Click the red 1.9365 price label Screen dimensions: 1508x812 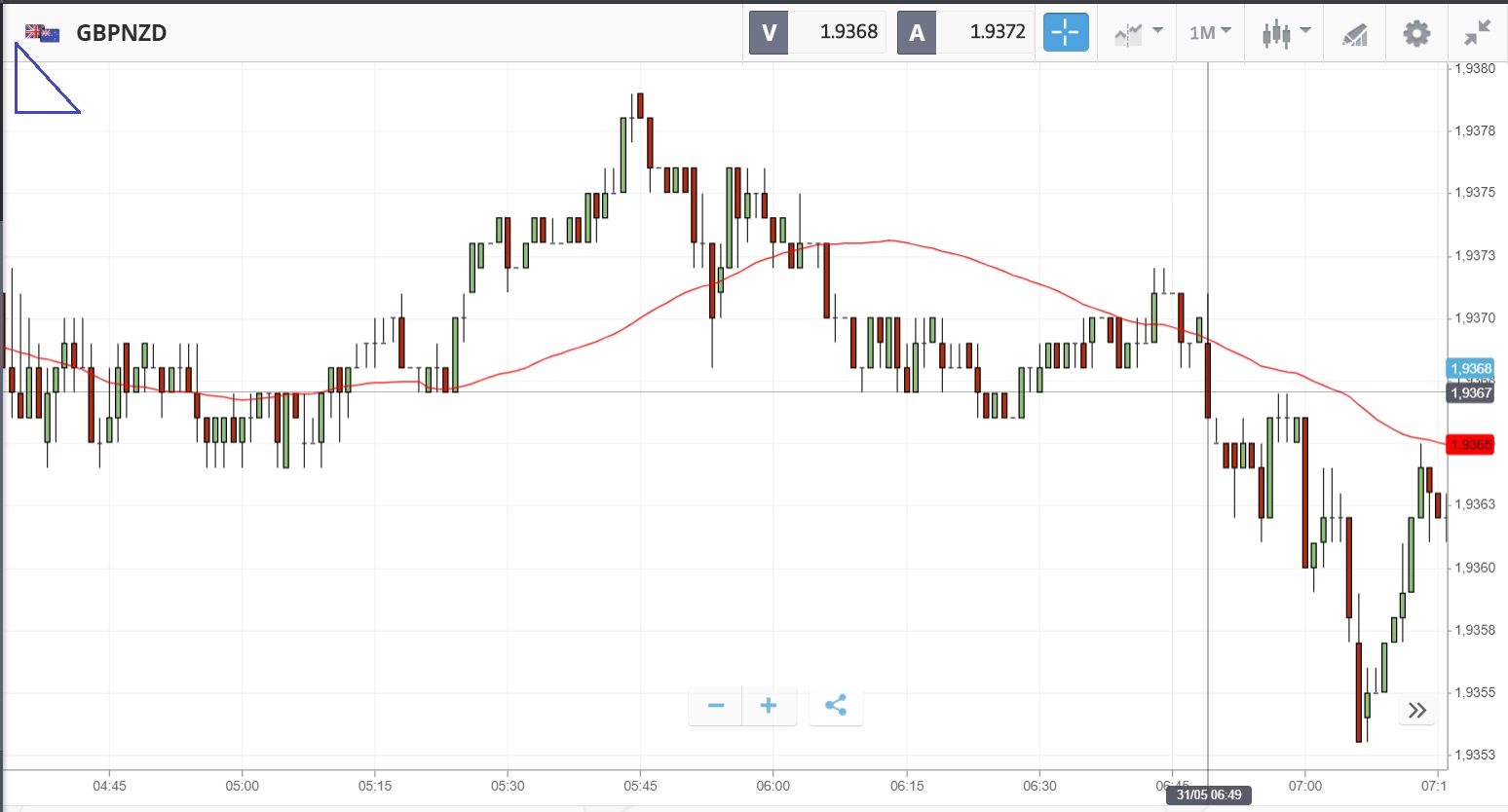1470,445
